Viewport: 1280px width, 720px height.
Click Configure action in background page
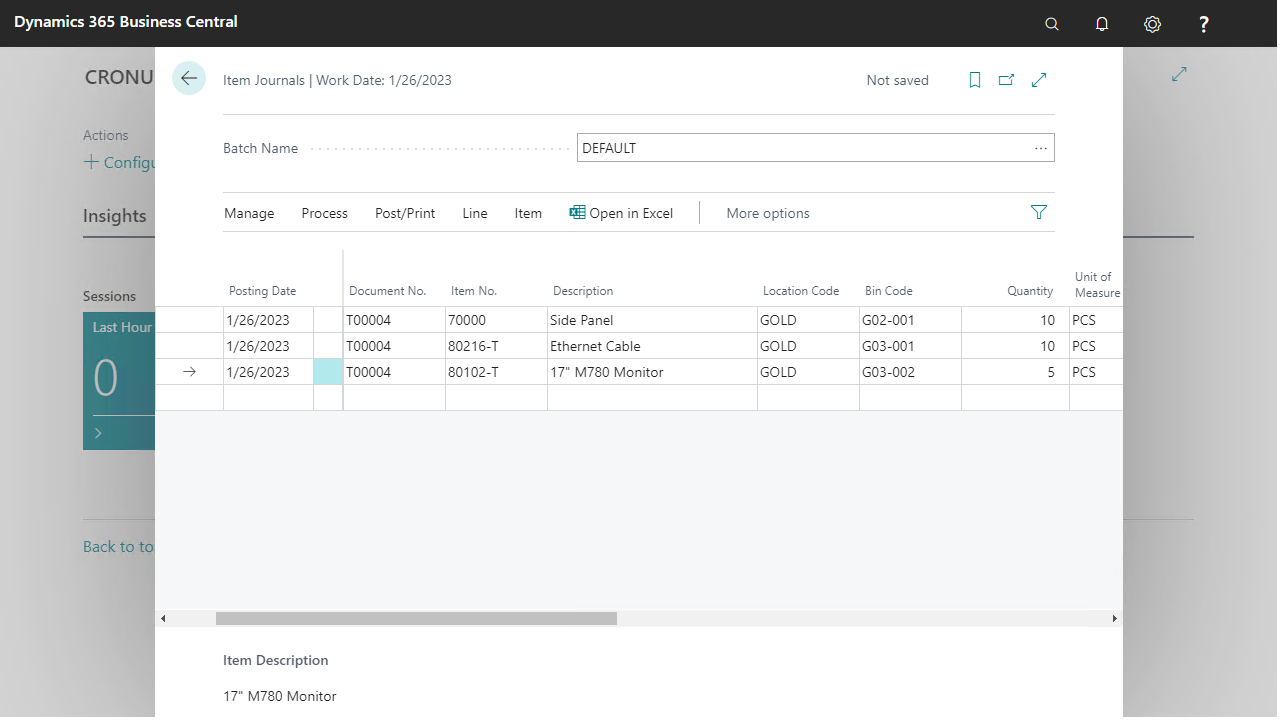click(x=119, y=162)
